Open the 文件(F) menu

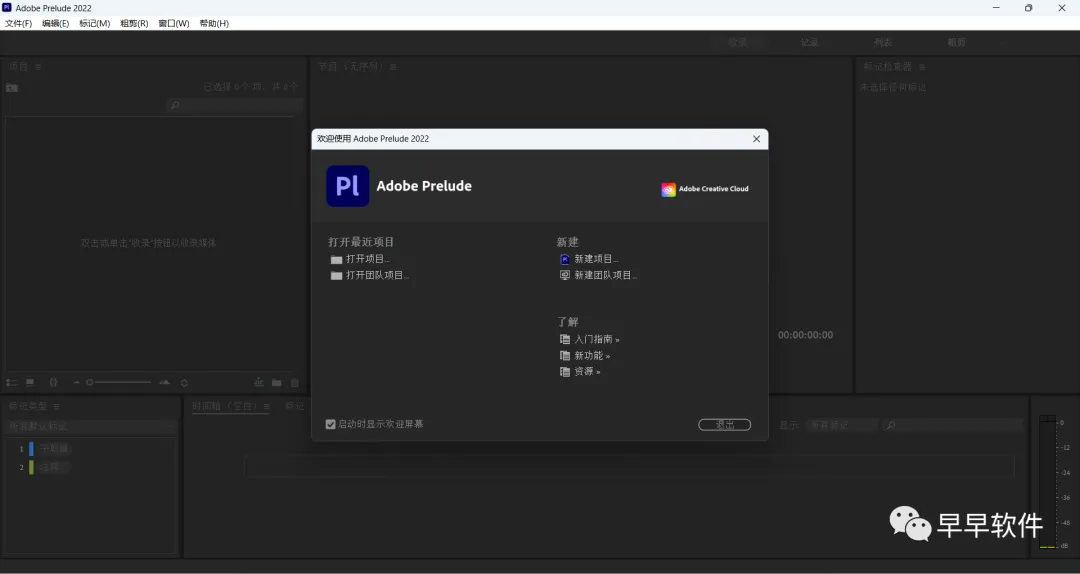point(19,23)
